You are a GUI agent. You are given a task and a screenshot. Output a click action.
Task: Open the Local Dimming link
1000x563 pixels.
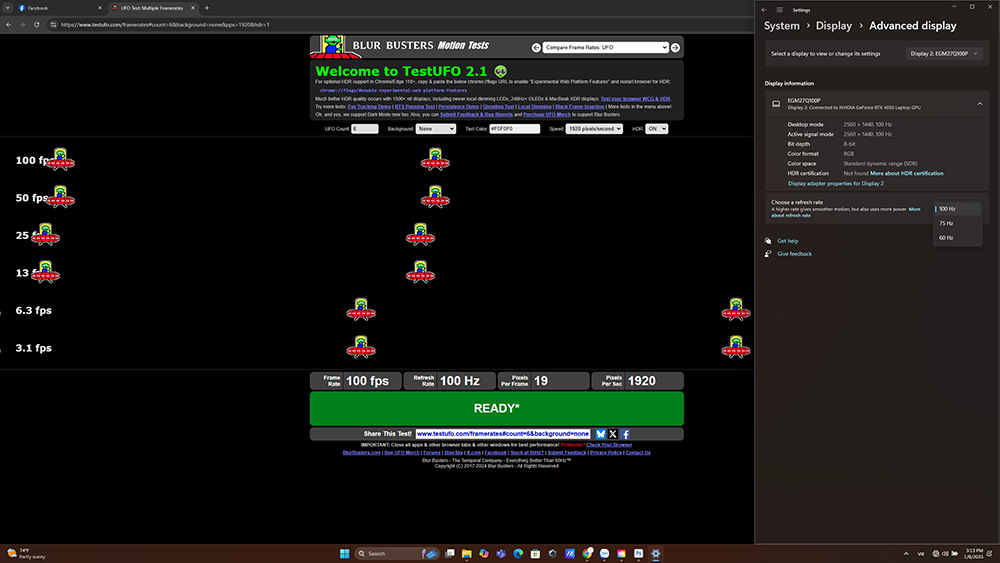[x=534, y=106]
